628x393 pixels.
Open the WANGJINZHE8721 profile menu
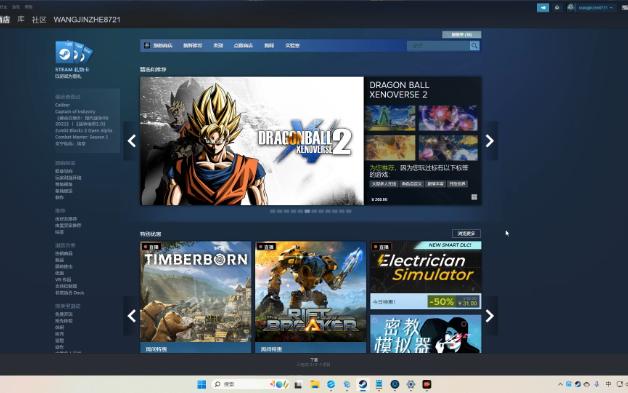click(87, 20)
